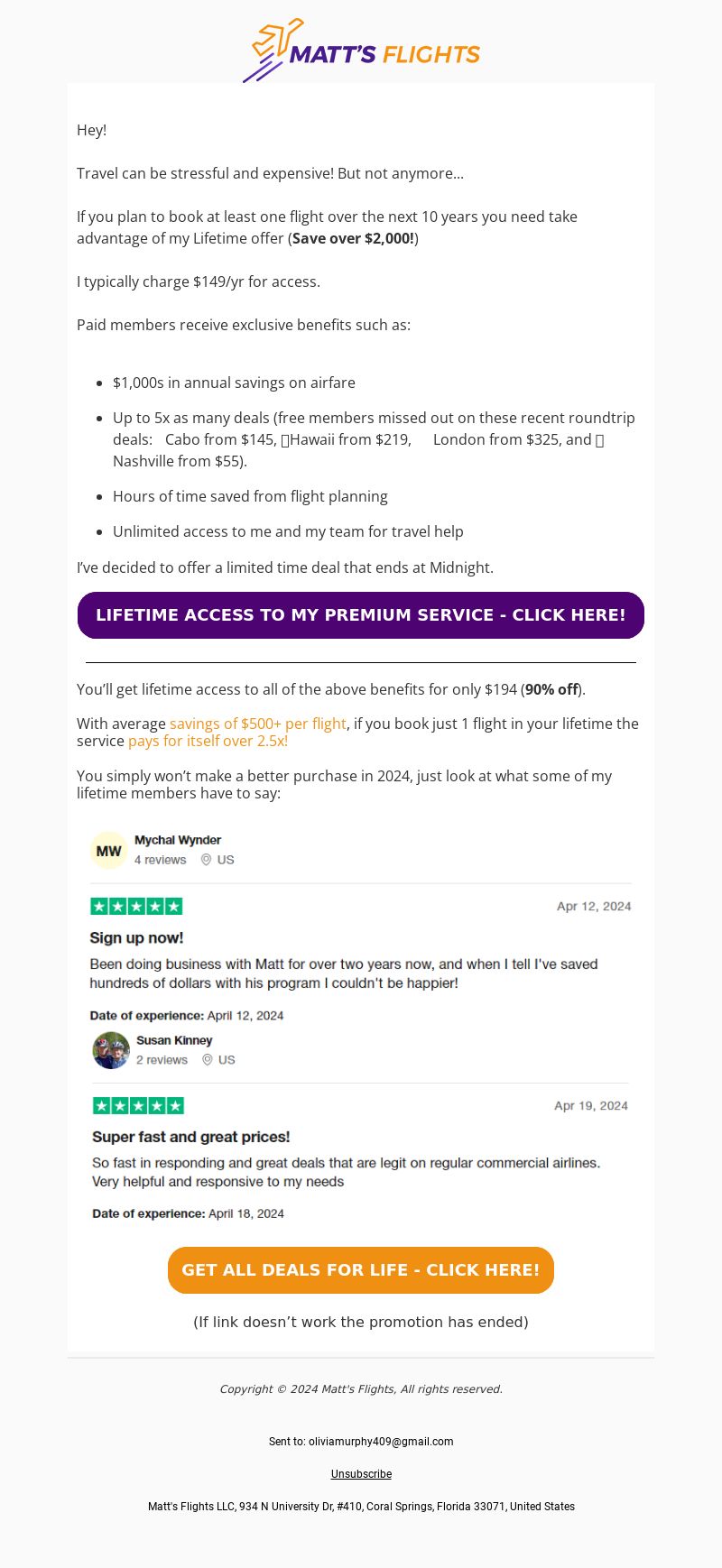Screen dimensions: 722x1568
Task: Click reviewer name Susan Kinney
Action: [x=174, y=1040]
